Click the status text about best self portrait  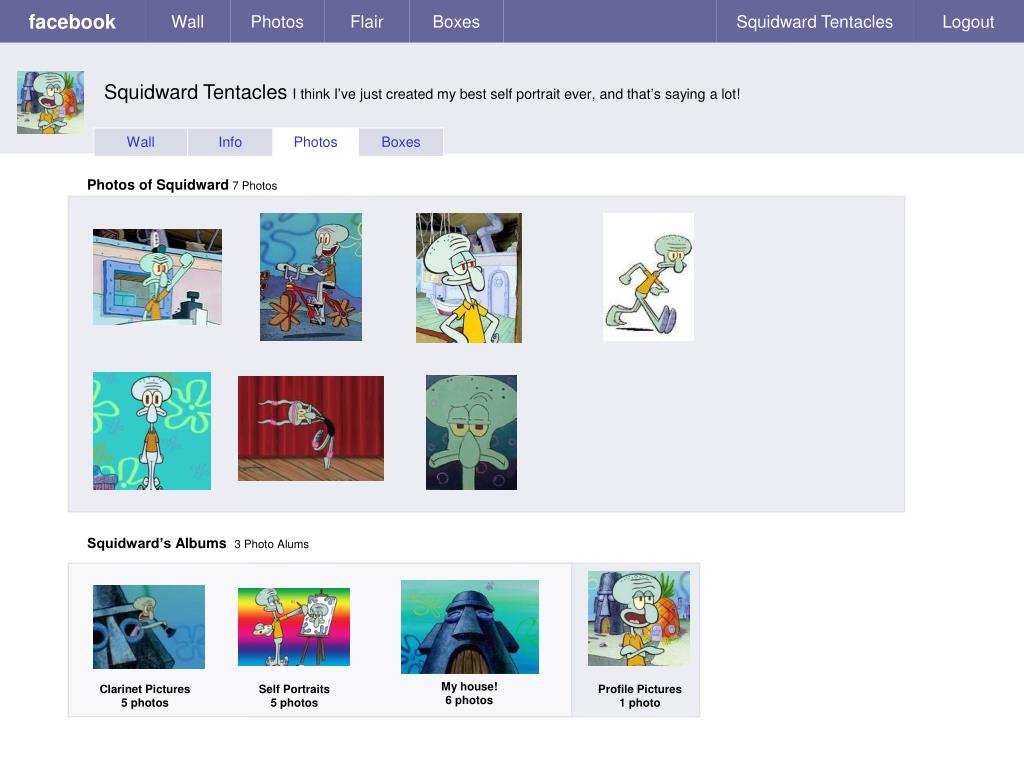coord(517,94)
